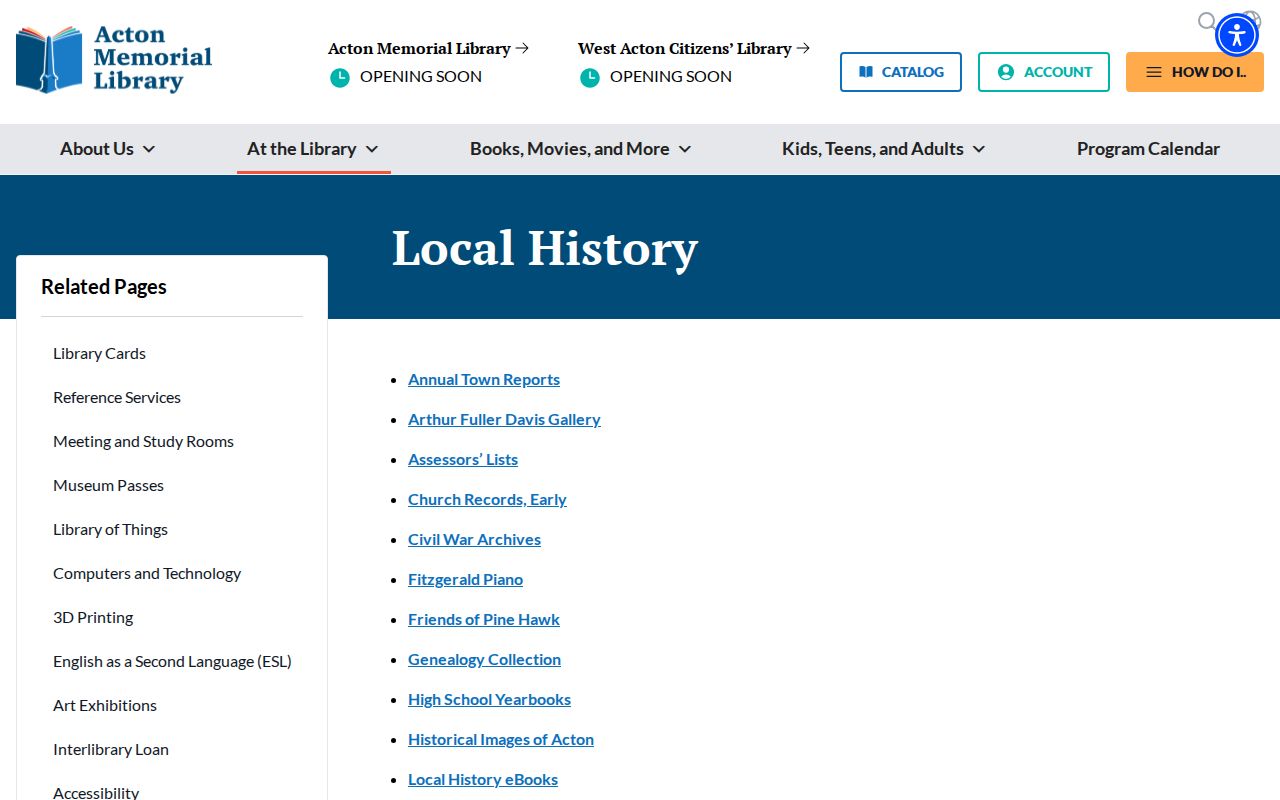Expand Kids, Teens, and Adults menu
The height and width of the screenshot is (800, 1280).
point(883,149)
